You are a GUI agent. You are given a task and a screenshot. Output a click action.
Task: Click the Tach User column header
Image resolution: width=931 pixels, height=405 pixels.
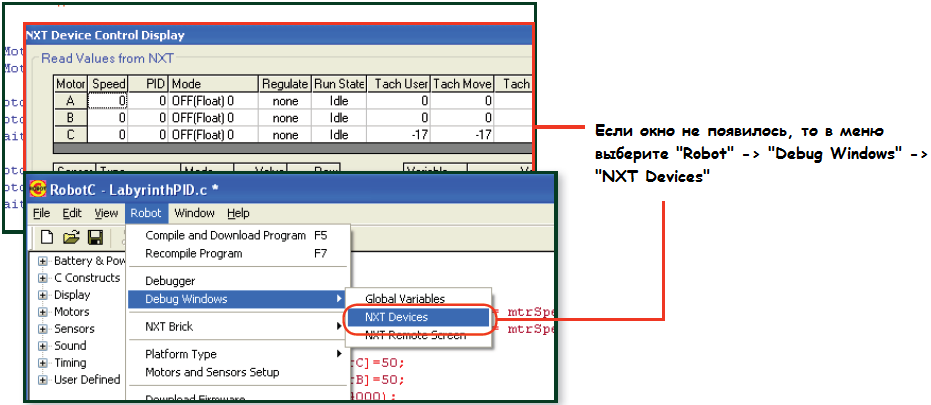tap(398, 84)
